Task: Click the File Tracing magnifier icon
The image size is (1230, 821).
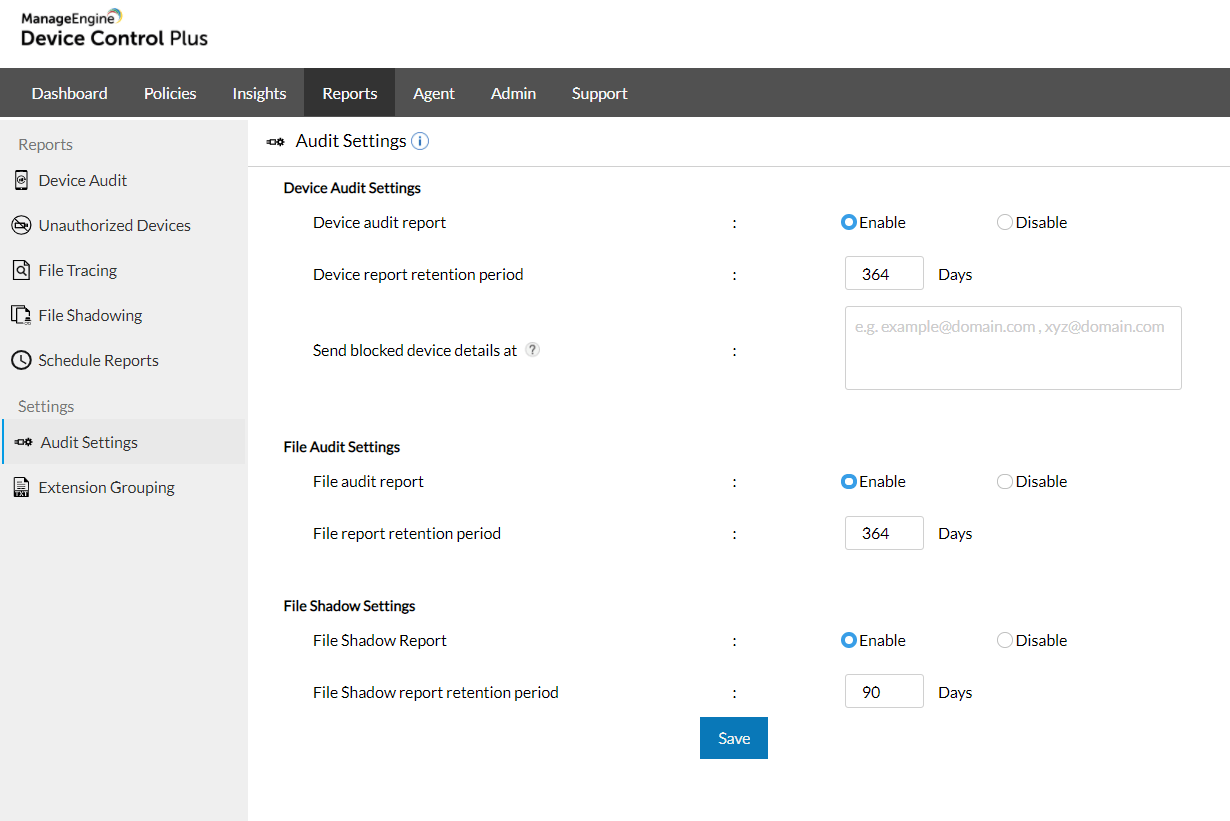Action: tap(21, 271)
